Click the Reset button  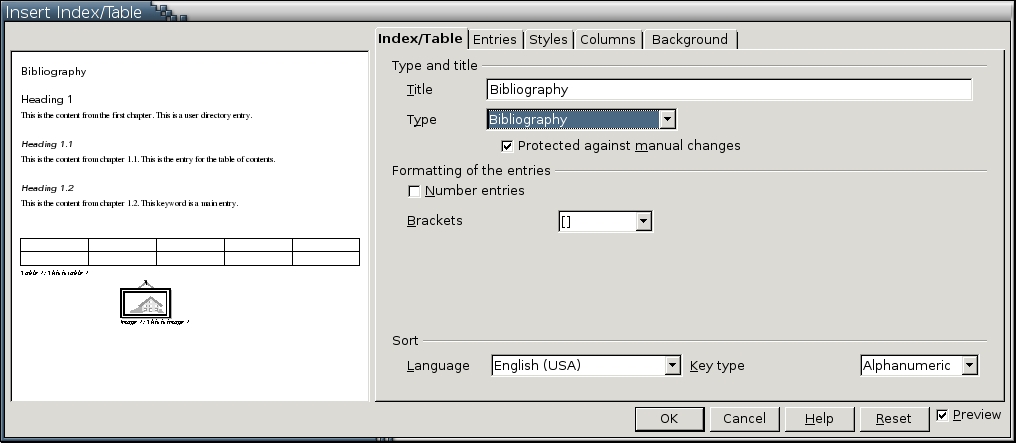click(893, 419)
